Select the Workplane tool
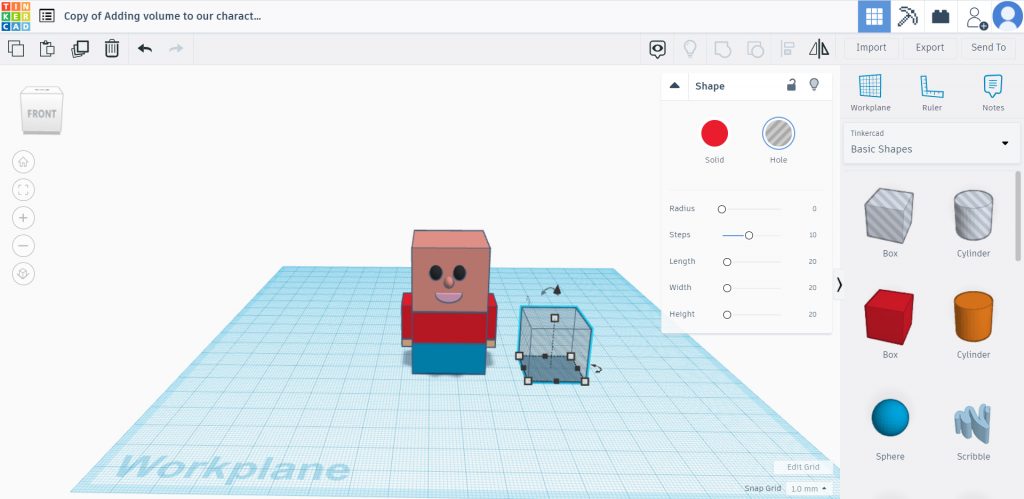This screenshot has height=499, width=1024. pyautogui.click(x=870, y=93)
